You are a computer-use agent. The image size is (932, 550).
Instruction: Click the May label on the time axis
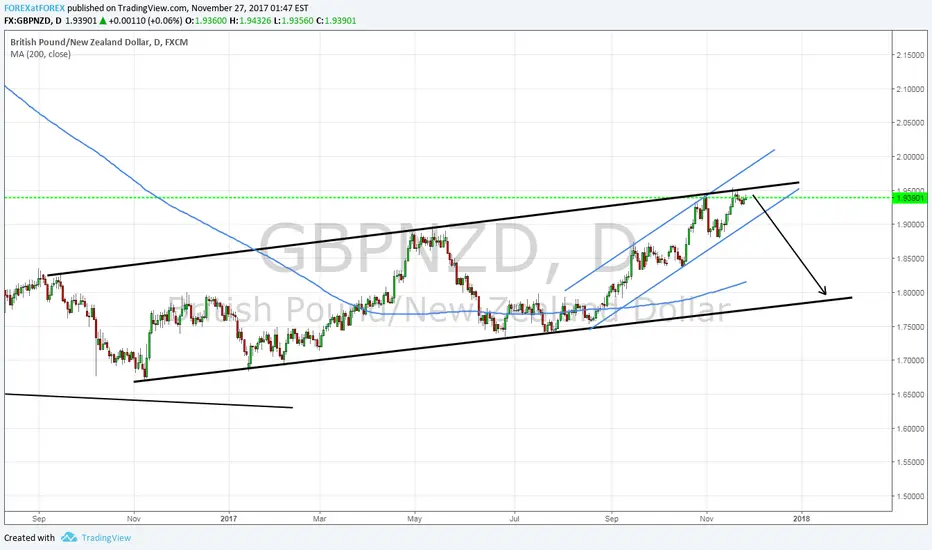(x=414, y=518)
